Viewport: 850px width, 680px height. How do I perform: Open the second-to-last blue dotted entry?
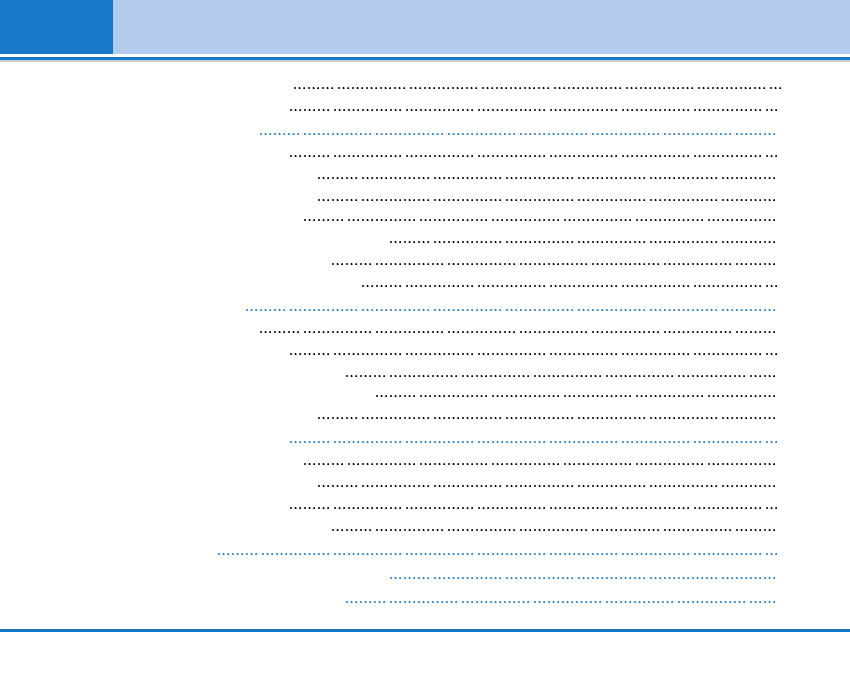(582, 577)
